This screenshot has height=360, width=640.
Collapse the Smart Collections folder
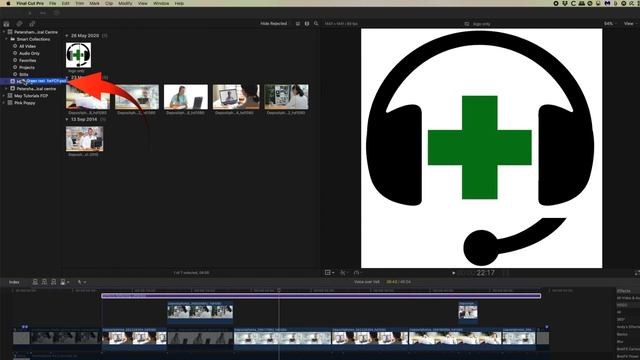(7, 39)
